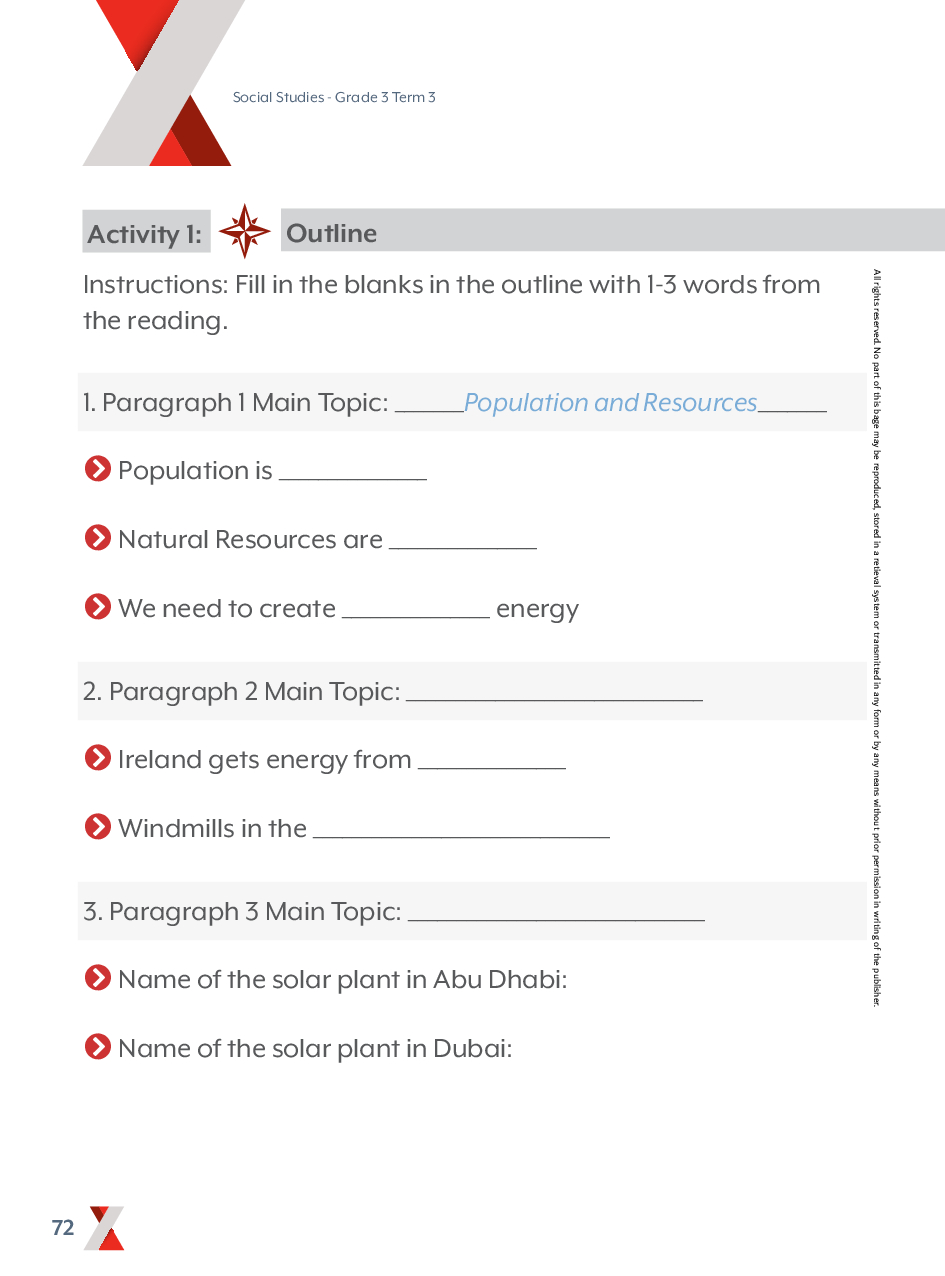The image size is (945, 1276).
Task: Click the blank after "Natural Resources are"
Action: pos(462,541)
